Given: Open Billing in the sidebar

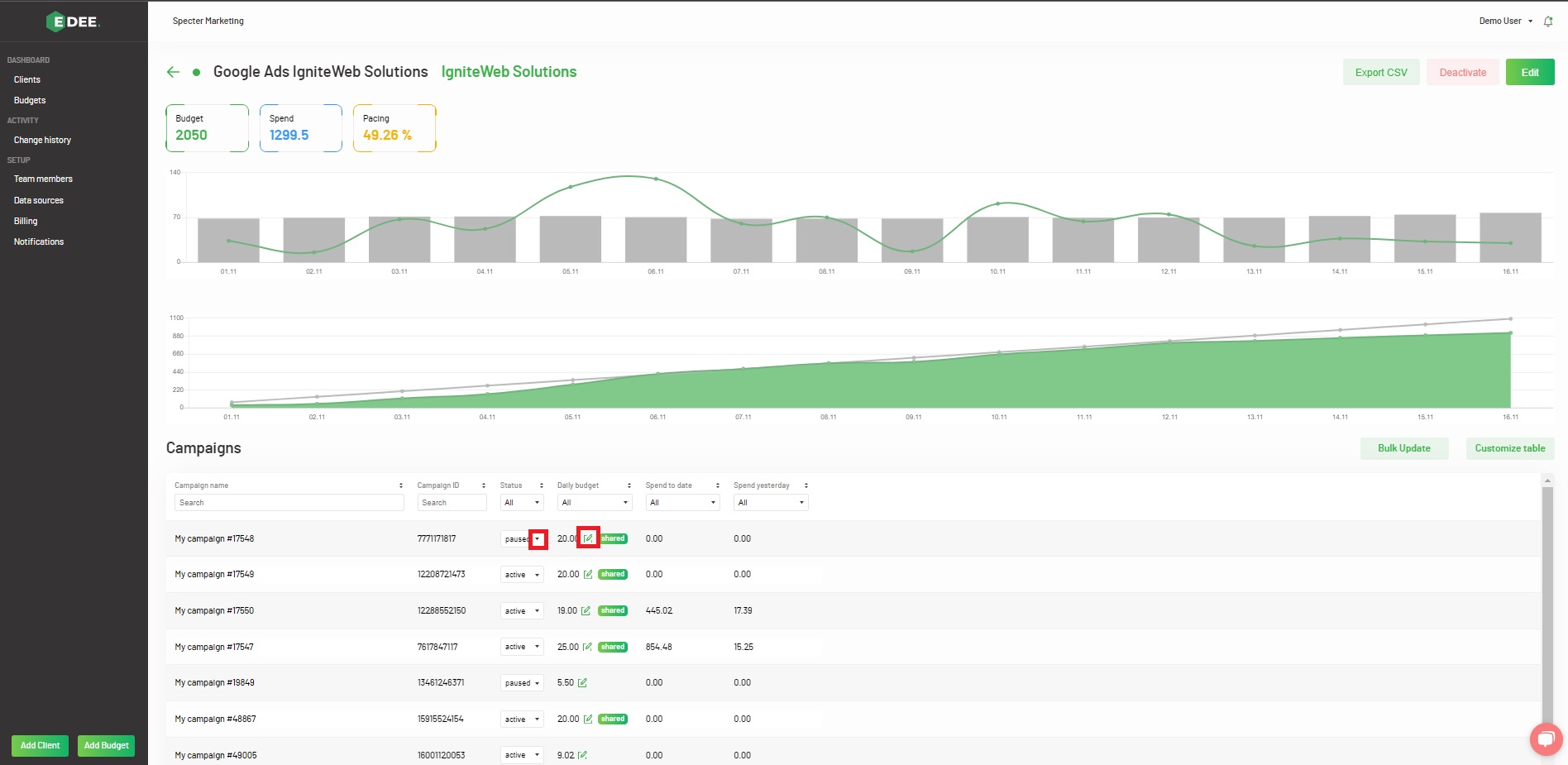Looking at the screenshot, I should tap(26, 222).
